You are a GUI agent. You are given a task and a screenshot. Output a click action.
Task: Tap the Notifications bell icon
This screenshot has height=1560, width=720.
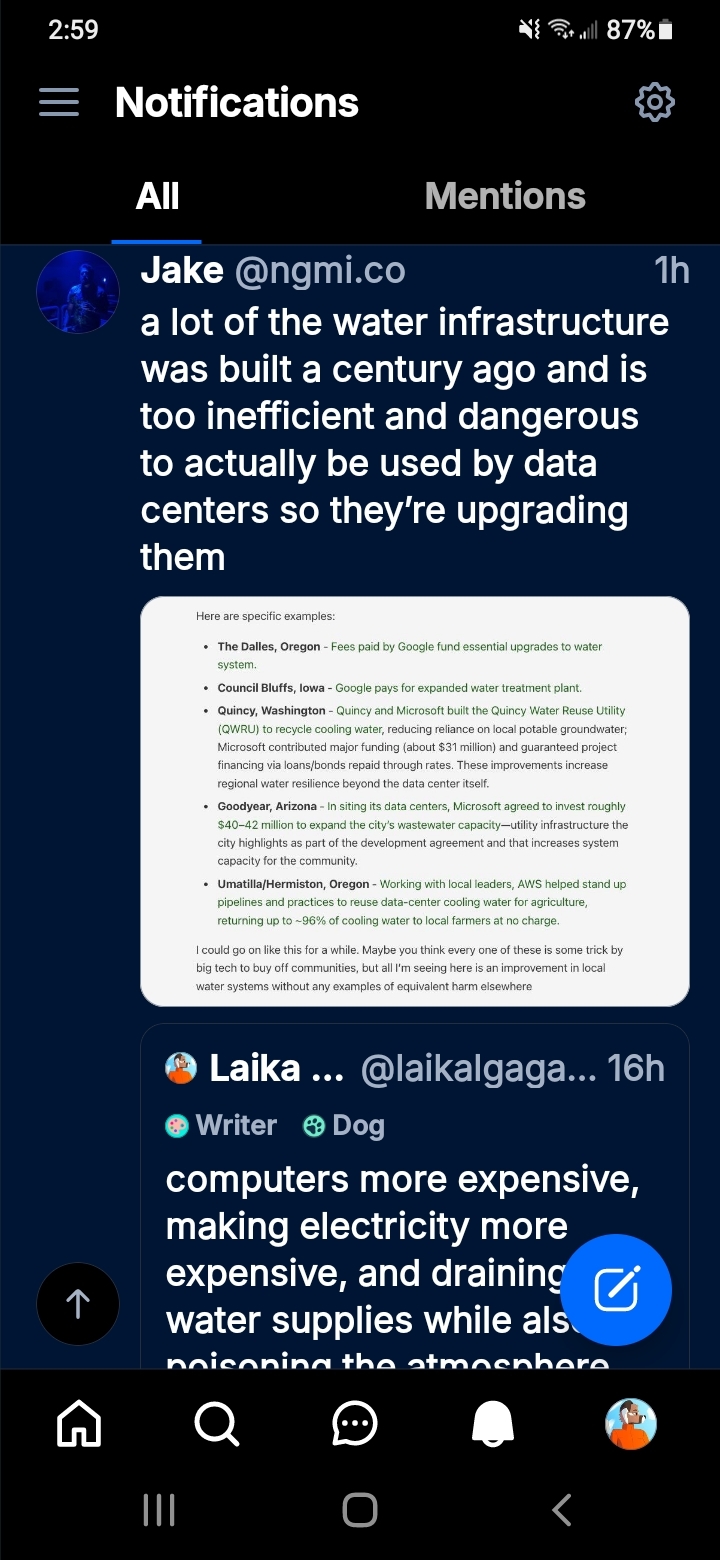[493, 1423]
